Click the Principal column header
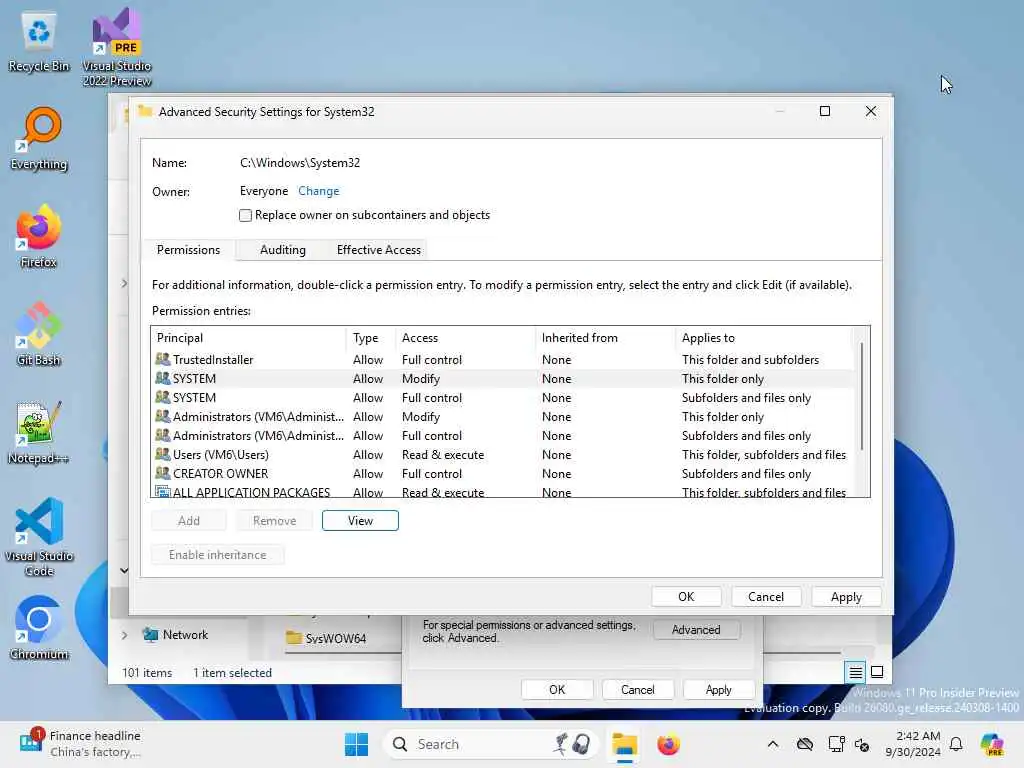The height and width of the screenshot is (768, 1024). pyautogui.click(x=248, y=338)
